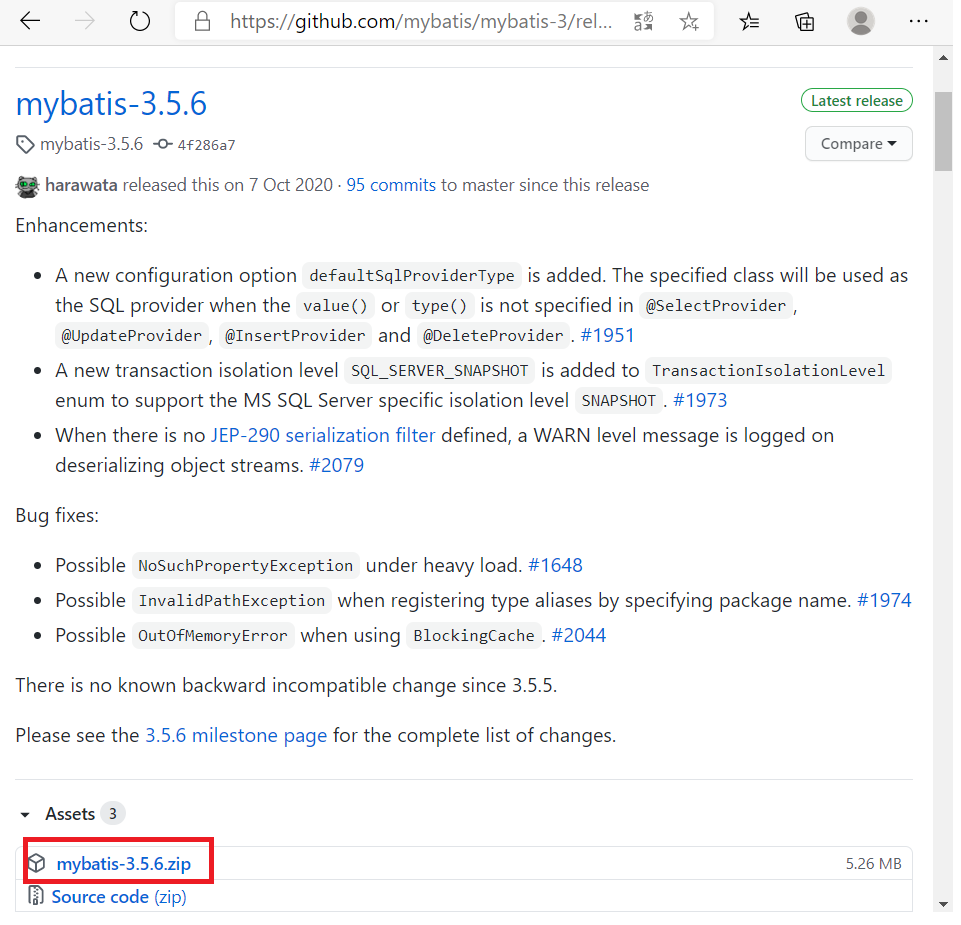Open the 3.5.6 milestone page link
The height and width of the screenshot is (925, 961).
point(236,735)
